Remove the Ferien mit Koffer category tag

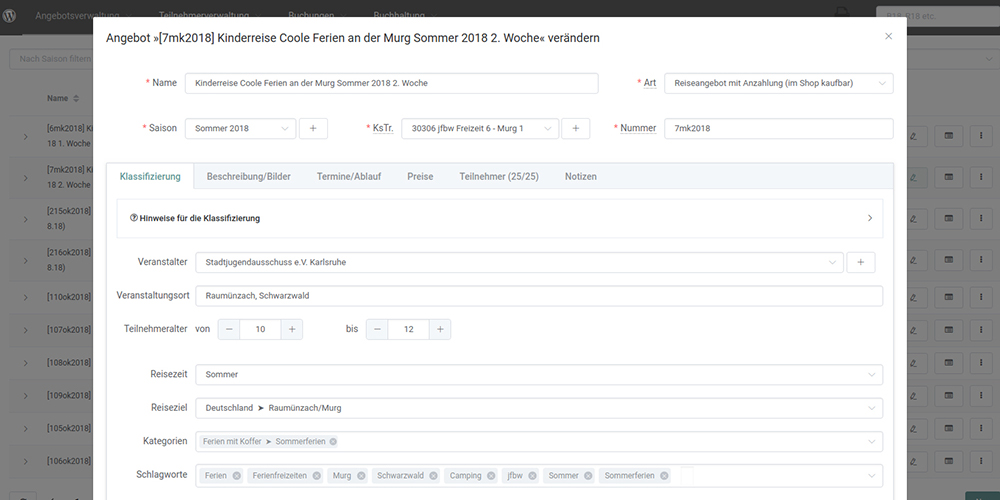coord(333,441)
